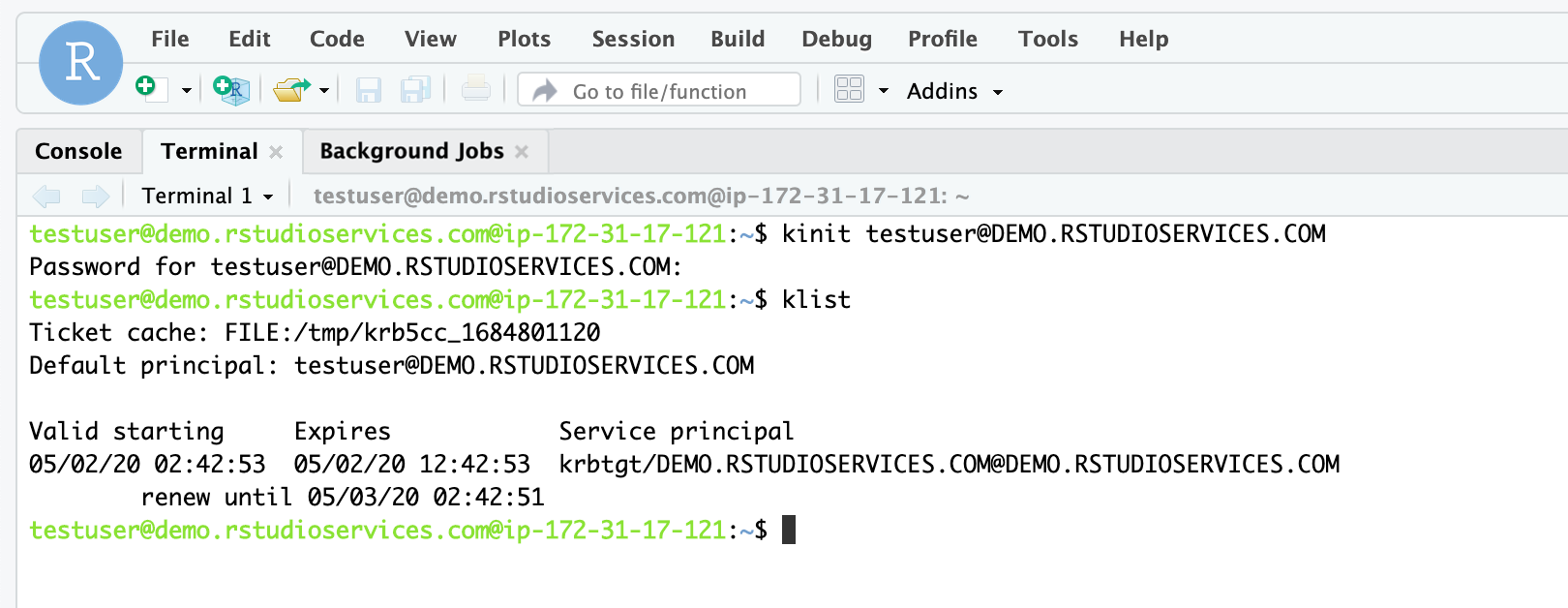
Task: Open the Addins menu button
Action: [x=953, y=90]
